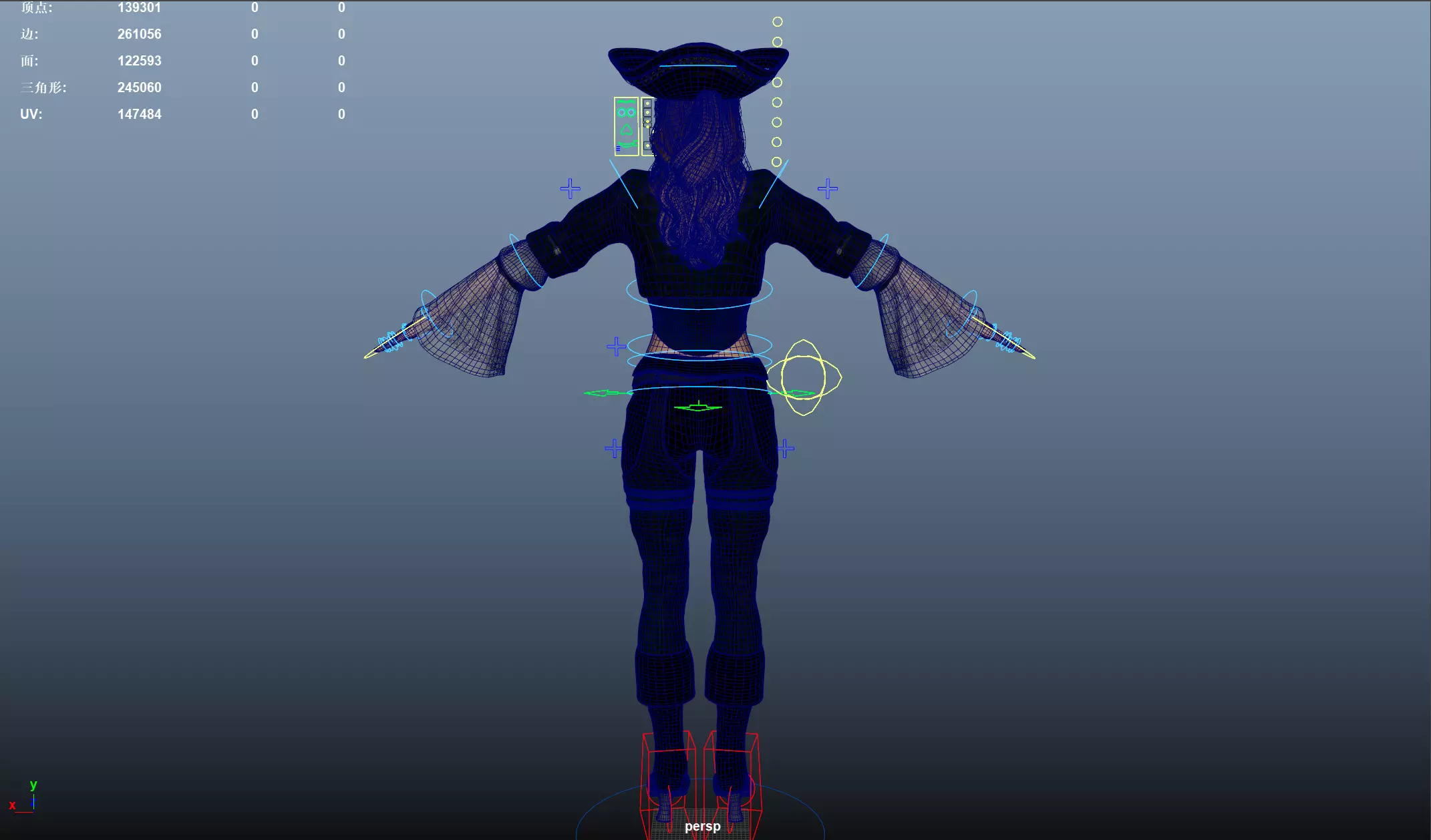Select the green mouth control in face panel
1431x840 pixels.
coord(628,144)
